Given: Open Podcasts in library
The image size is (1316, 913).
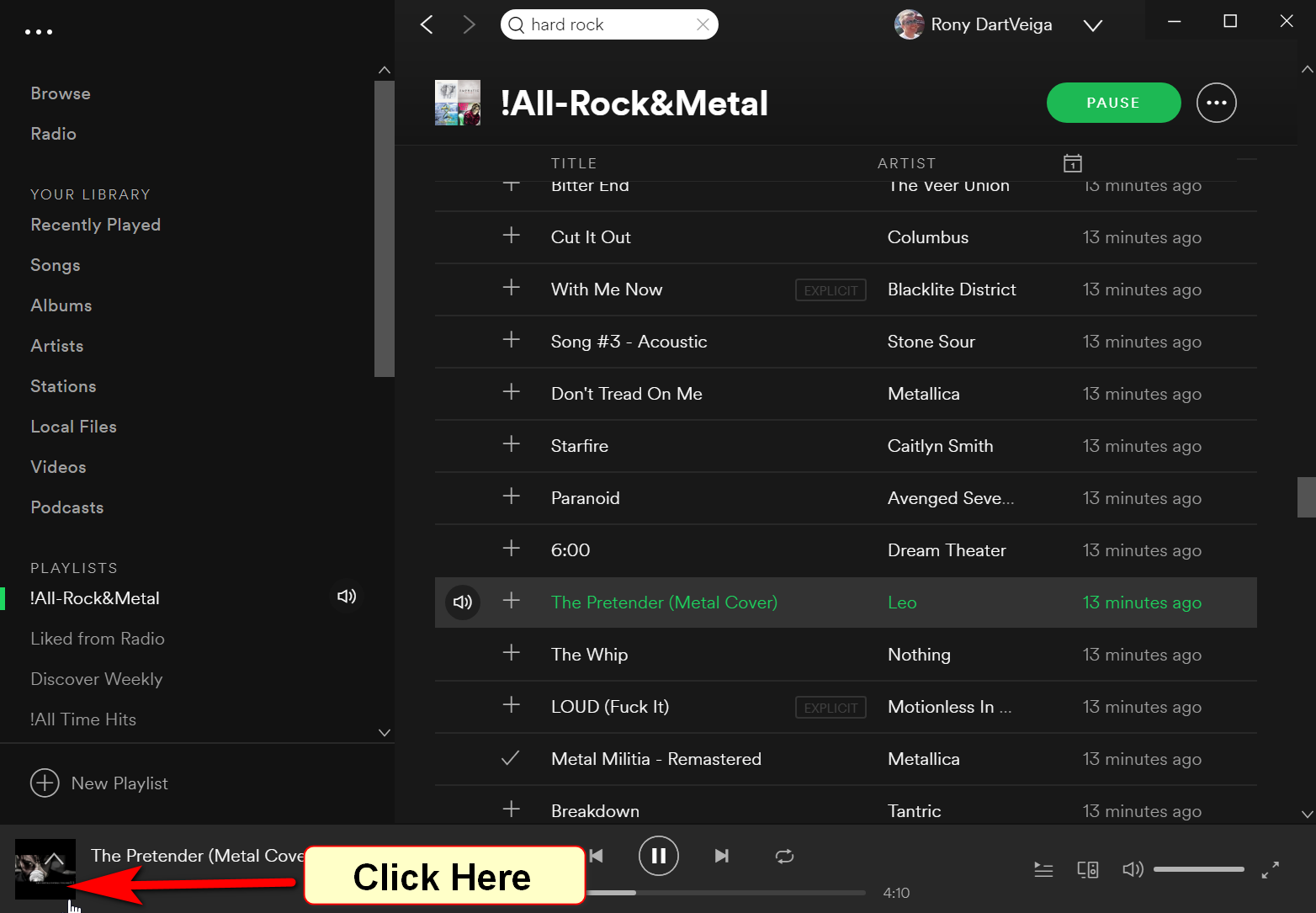Looking at the screenshot, I should (67, 507).
